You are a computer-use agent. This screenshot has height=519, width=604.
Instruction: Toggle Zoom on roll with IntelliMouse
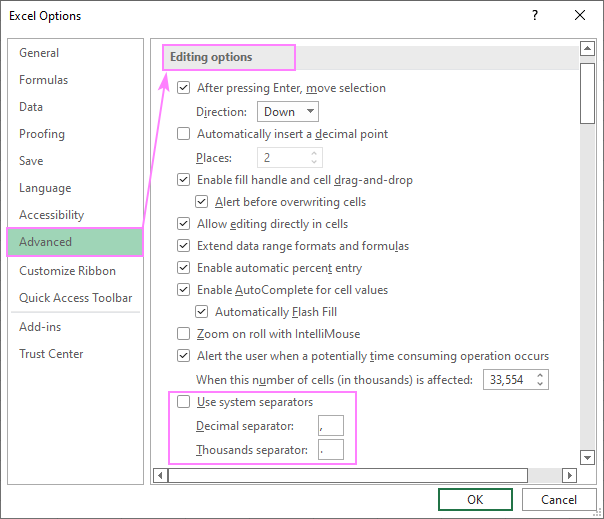[183, 334]
